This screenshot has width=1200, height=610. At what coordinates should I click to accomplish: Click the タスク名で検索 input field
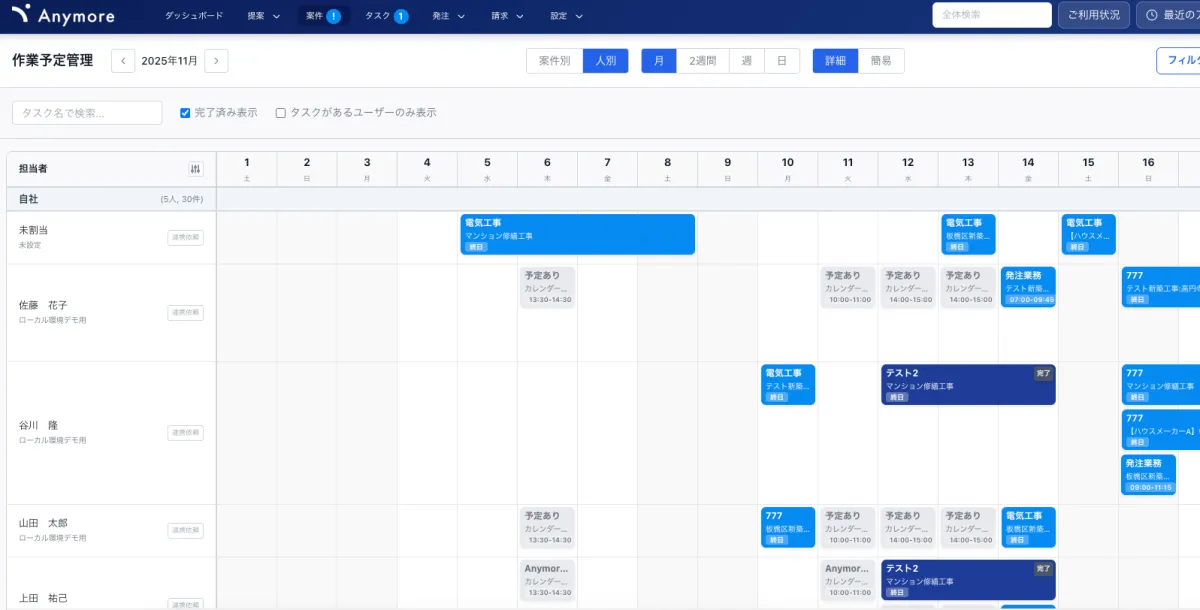[x=87, y=113]
